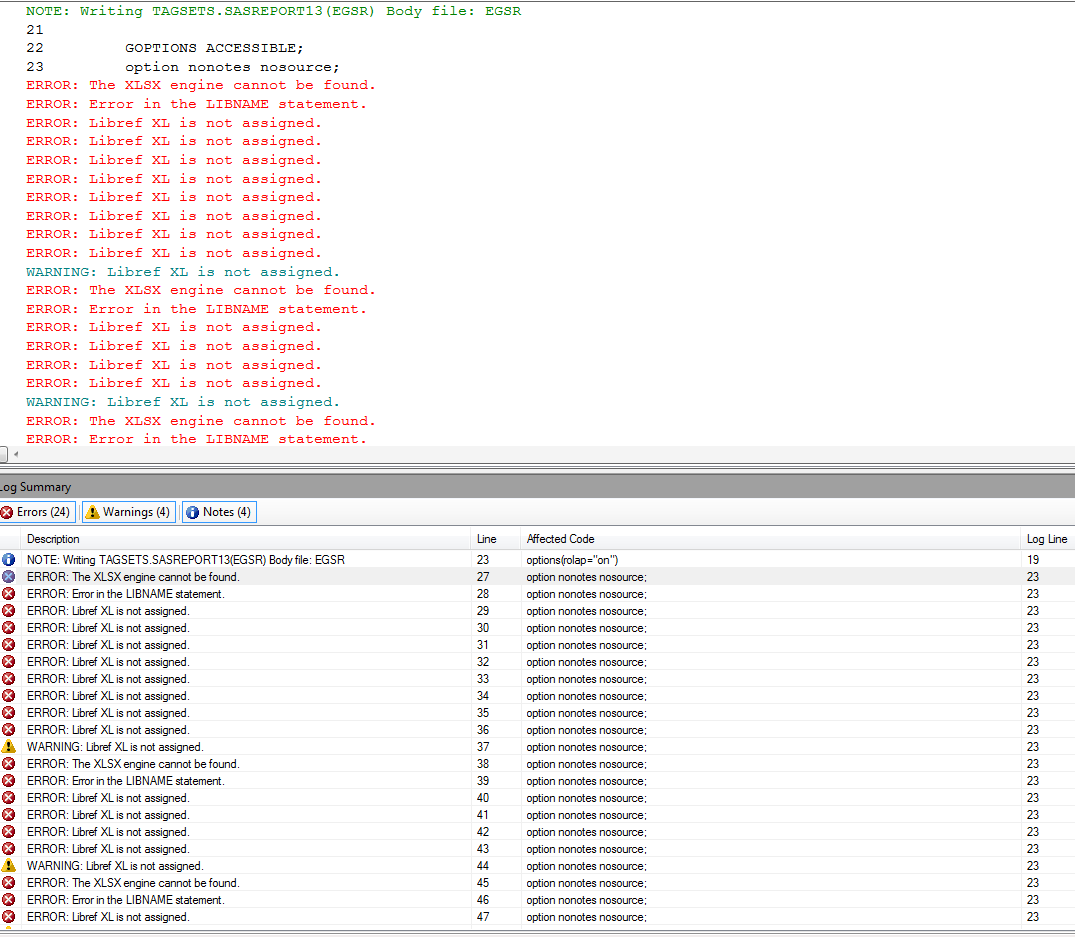
Task: Click the error icon beside the line 45 XLSX error
Action: coord(9,883)
